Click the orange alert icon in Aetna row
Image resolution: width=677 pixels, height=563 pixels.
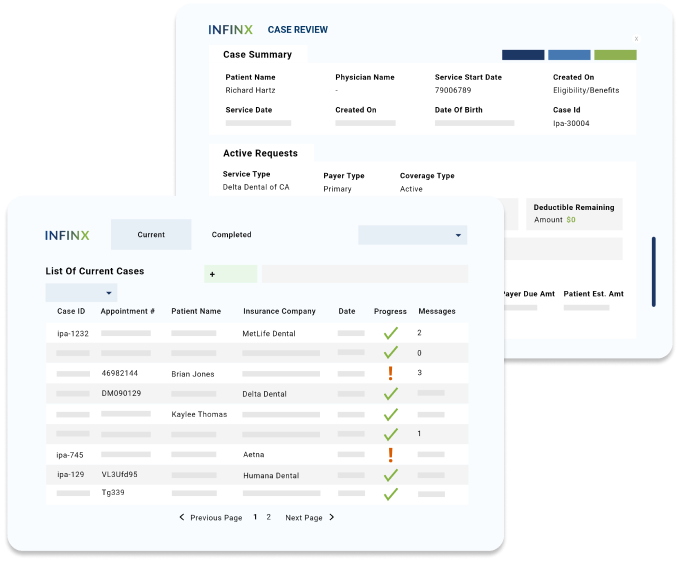click(x=391, y=455)
